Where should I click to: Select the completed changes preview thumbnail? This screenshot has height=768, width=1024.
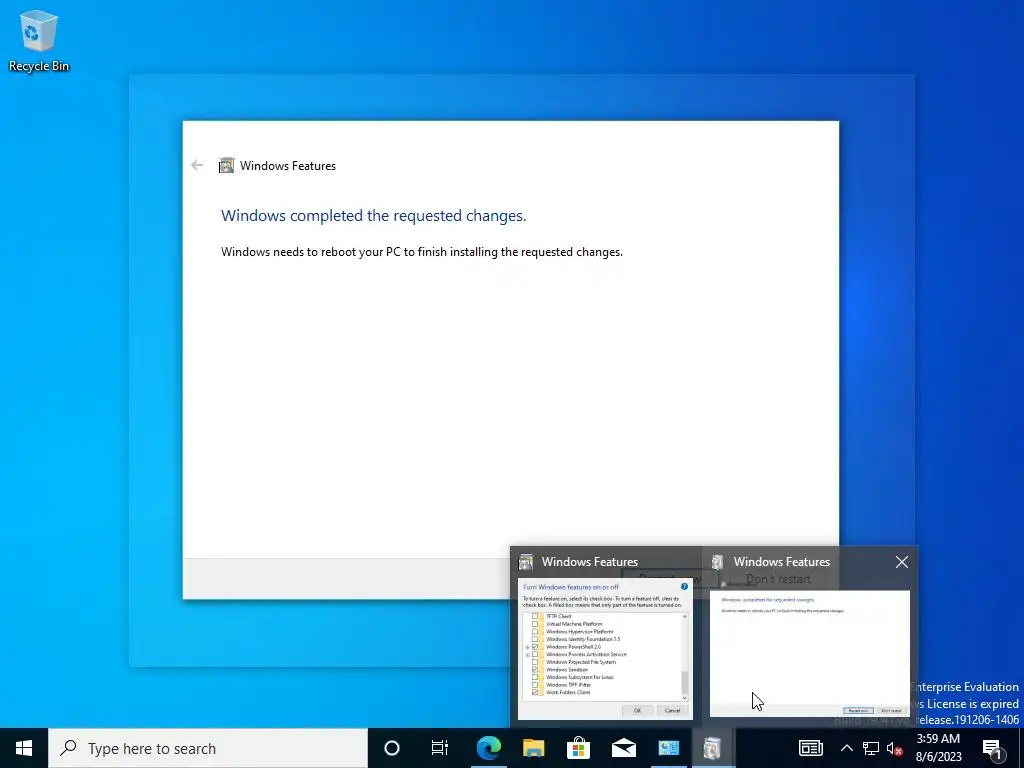(x=809, y=653)
